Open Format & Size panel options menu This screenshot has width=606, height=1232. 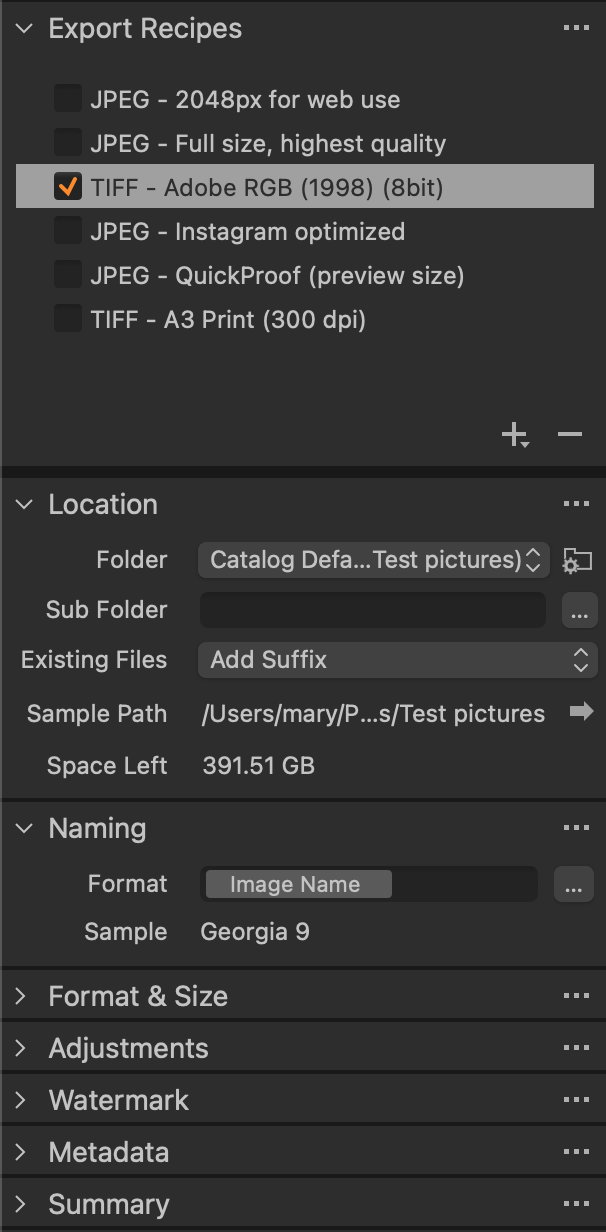point(576,996)
